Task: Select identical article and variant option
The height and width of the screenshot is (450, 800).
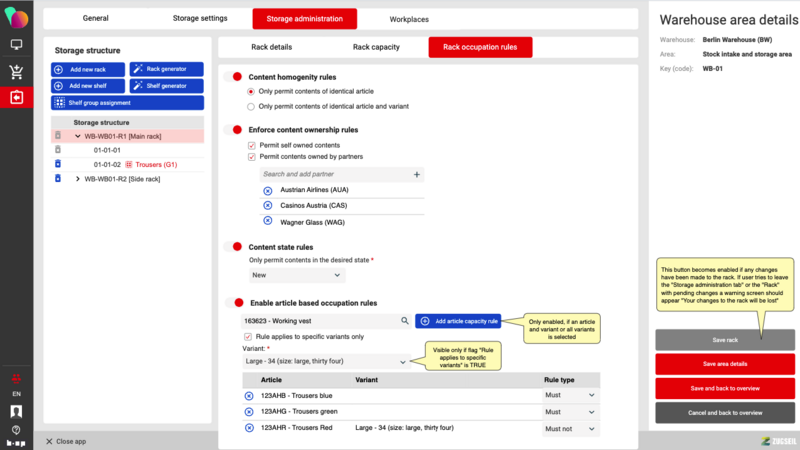Action: click(251, 106)
